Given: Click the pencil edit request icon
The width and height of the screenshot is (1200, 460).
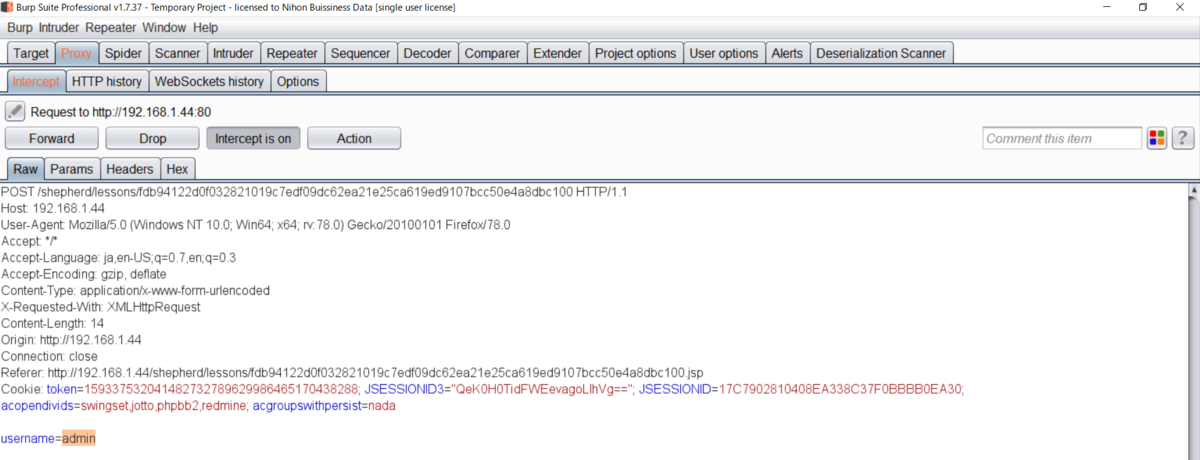Looking at the screenshot, I should pyautogui.click(x=15, y=112).
